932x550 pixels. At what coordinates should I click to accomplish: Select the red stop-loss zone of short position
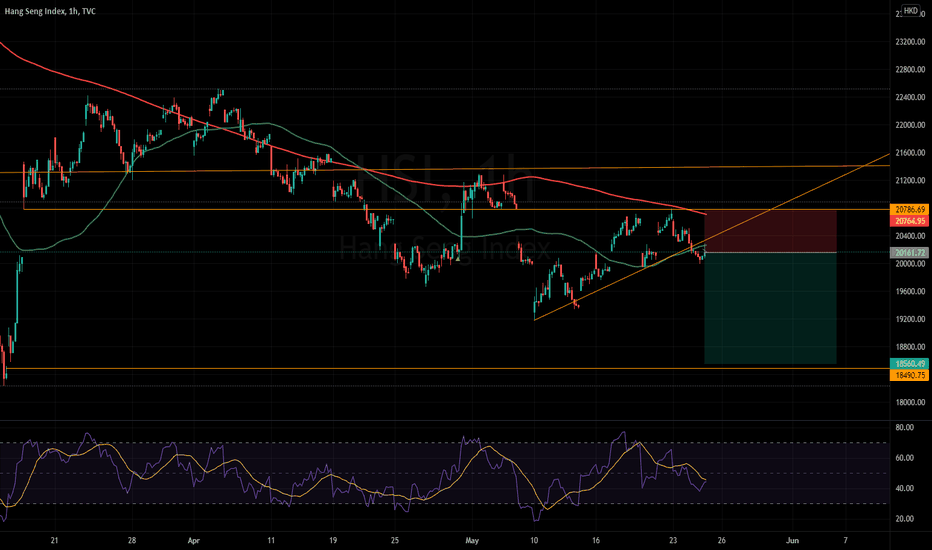pos(770,231)
